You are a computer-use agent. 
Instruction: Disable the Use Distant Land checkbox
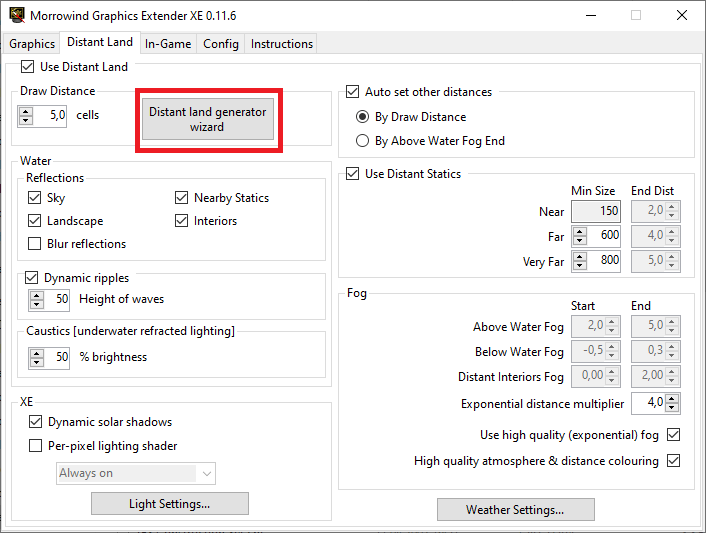(27, 67)
